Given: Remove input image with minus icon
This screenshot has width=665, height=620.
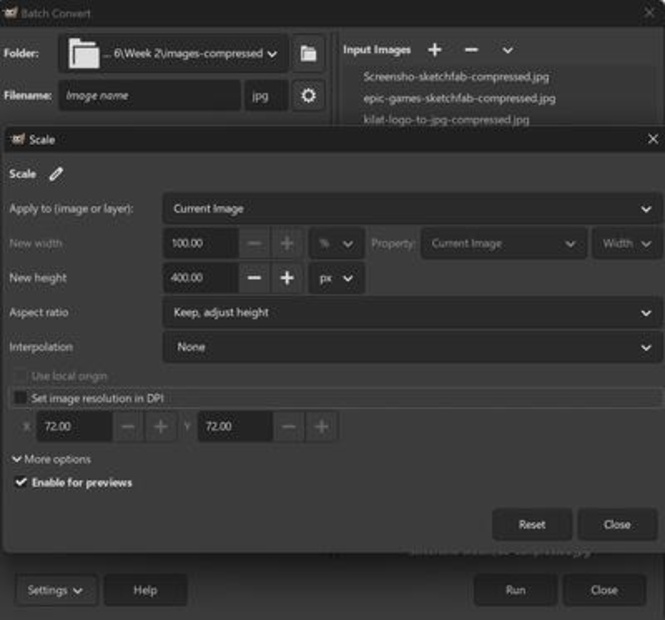Looking at the screenshot, I should pos(471,50).
